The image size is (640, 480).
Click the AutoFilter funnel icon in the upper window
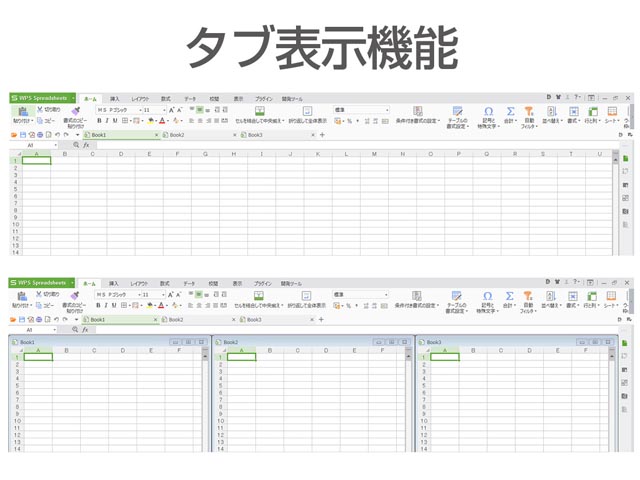[x=529, y=111]
